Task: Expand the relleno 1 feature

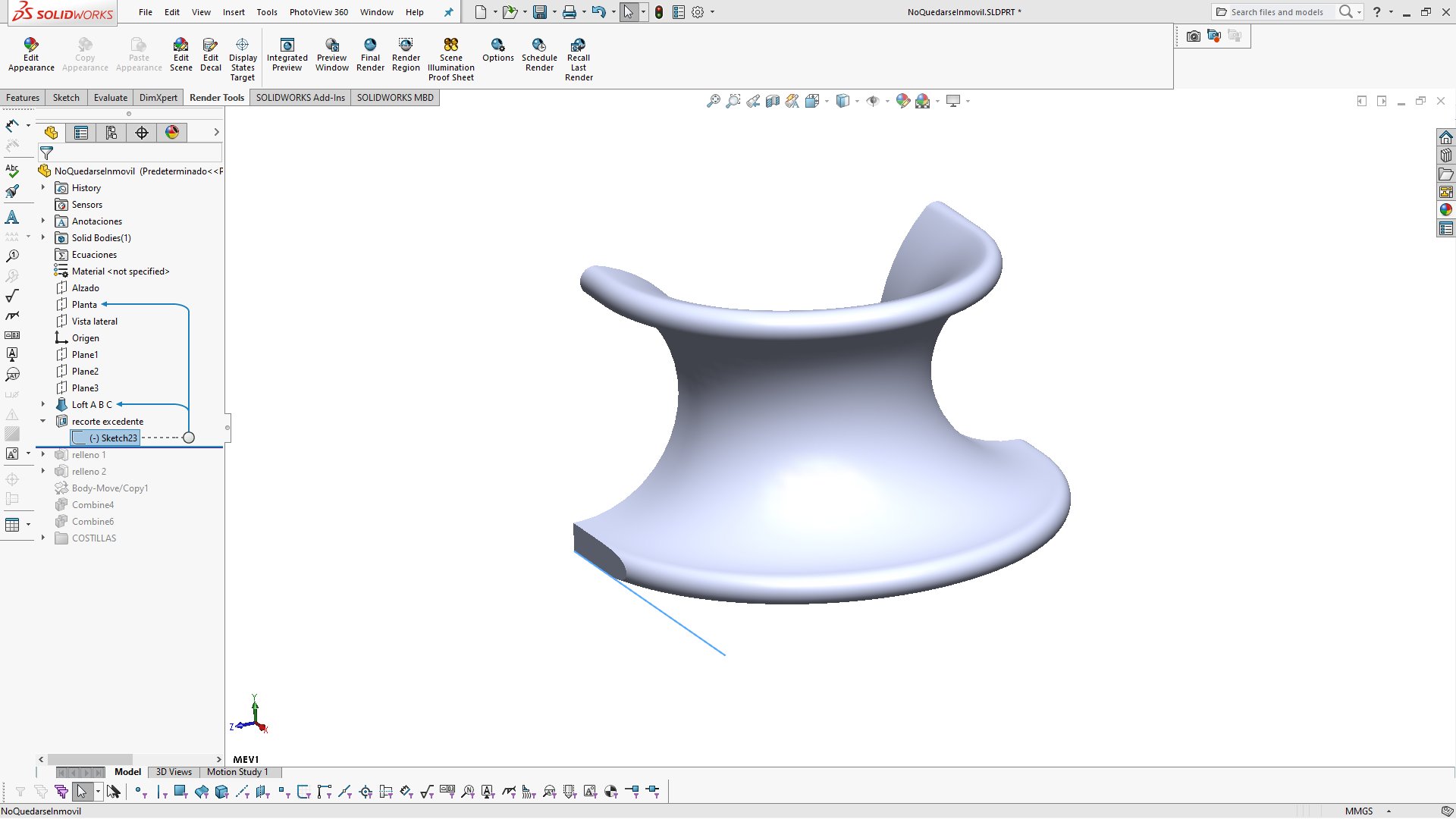Action: (x=43, y=454)
